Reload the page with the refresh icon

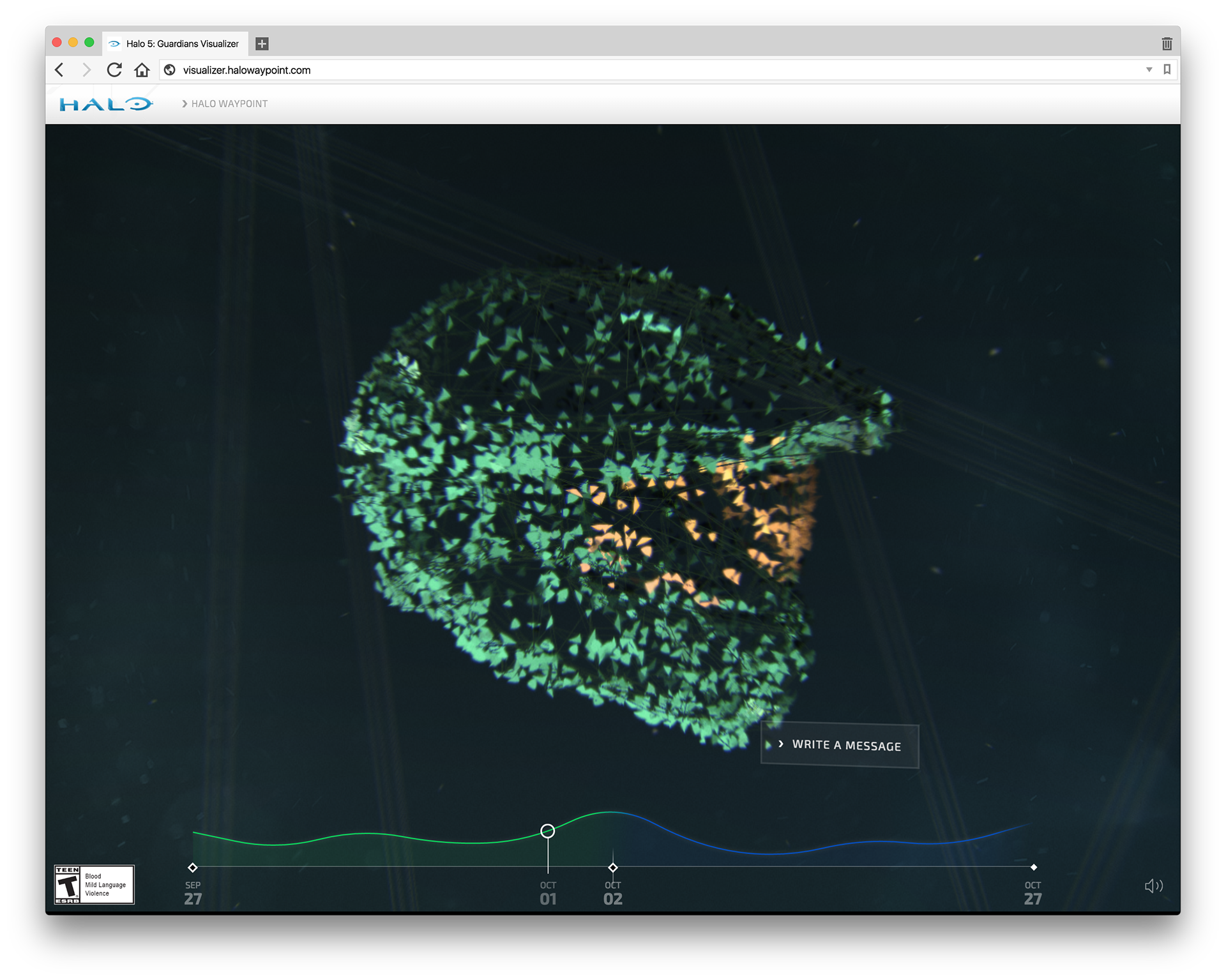click(114, 70)
